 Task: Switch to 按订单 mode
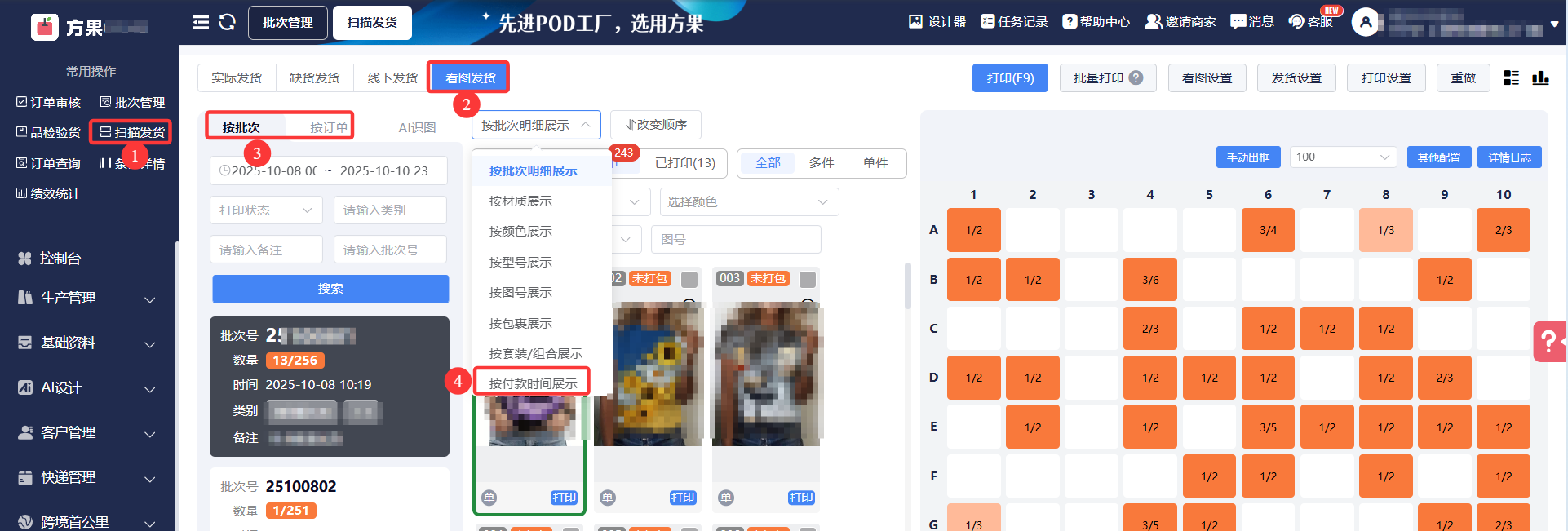[x=329, y=127]
